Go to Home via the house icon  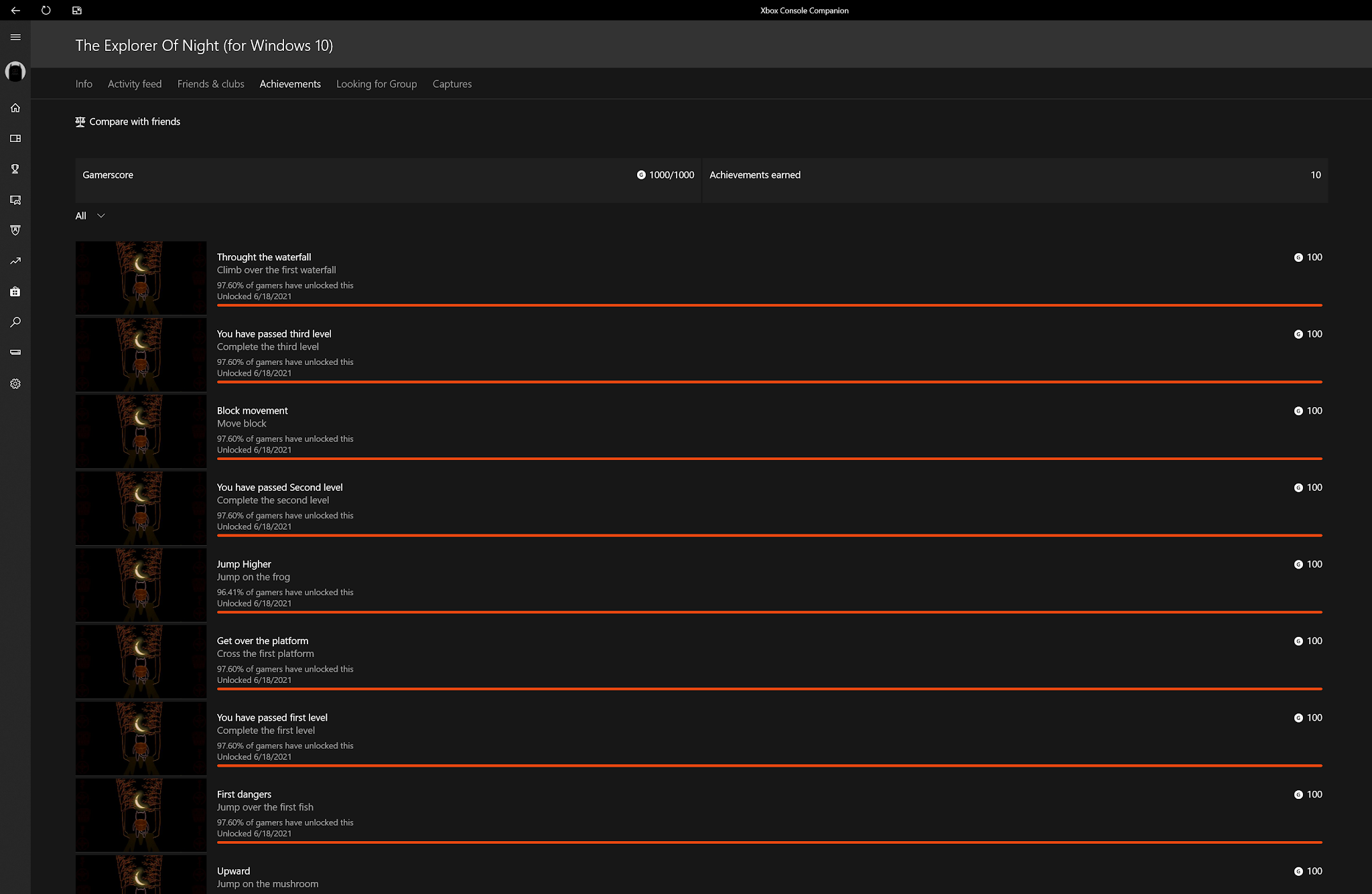pyautogui.click(x=15, y=108)
